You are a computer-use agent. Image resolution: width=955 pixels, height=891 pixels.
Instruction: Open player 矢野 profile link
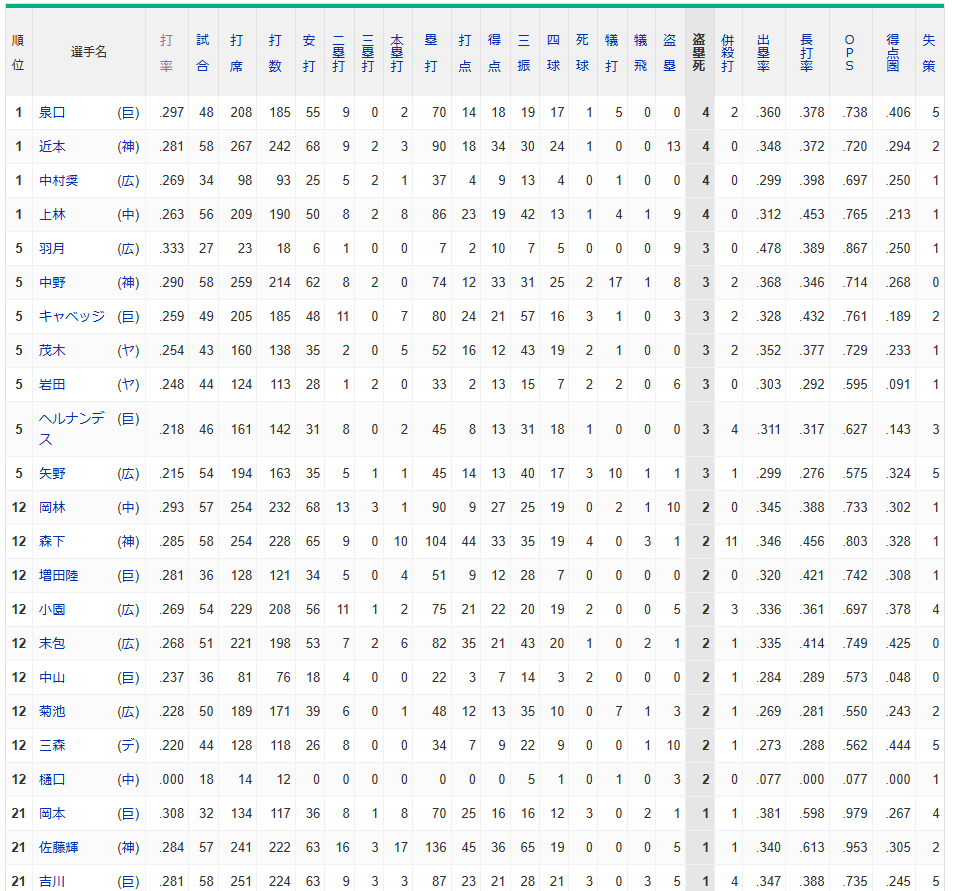pos(52,474)
